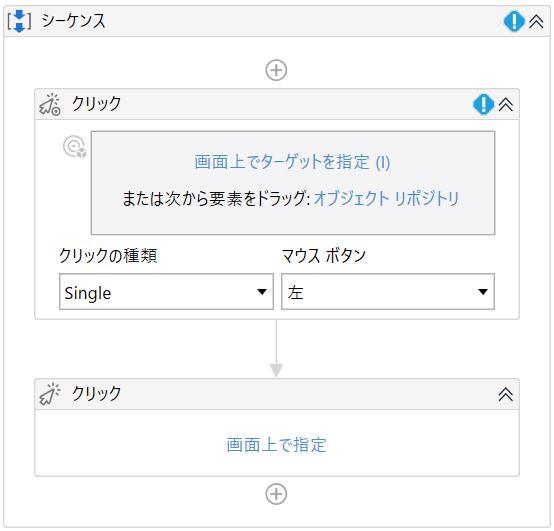Select the first クリック activity title
The height and width of the screenshot is (531, 554).
[96, 104]
